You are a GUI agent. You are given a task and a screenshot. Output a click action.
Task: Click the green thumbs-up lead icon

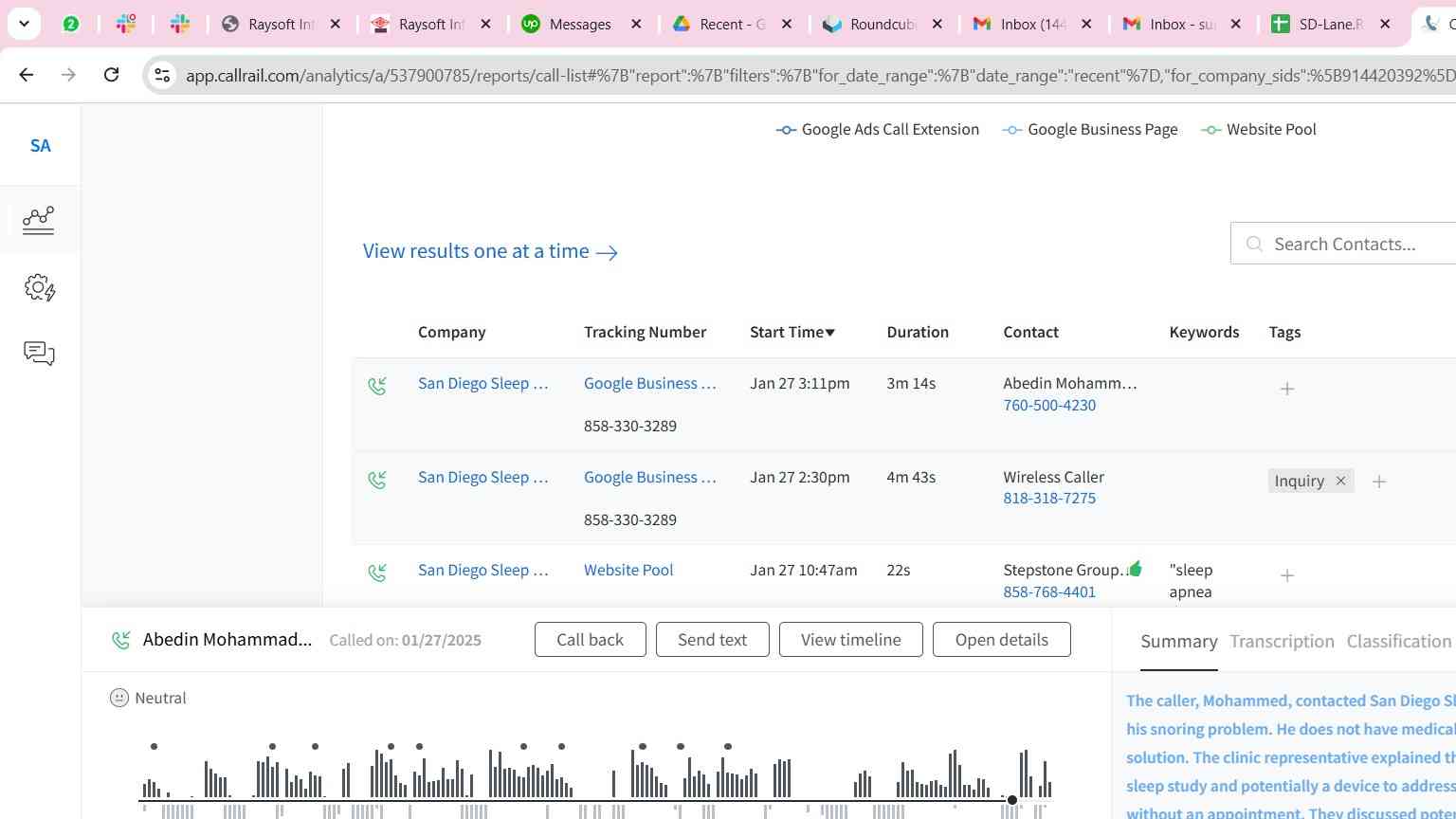click(1135, 569)
